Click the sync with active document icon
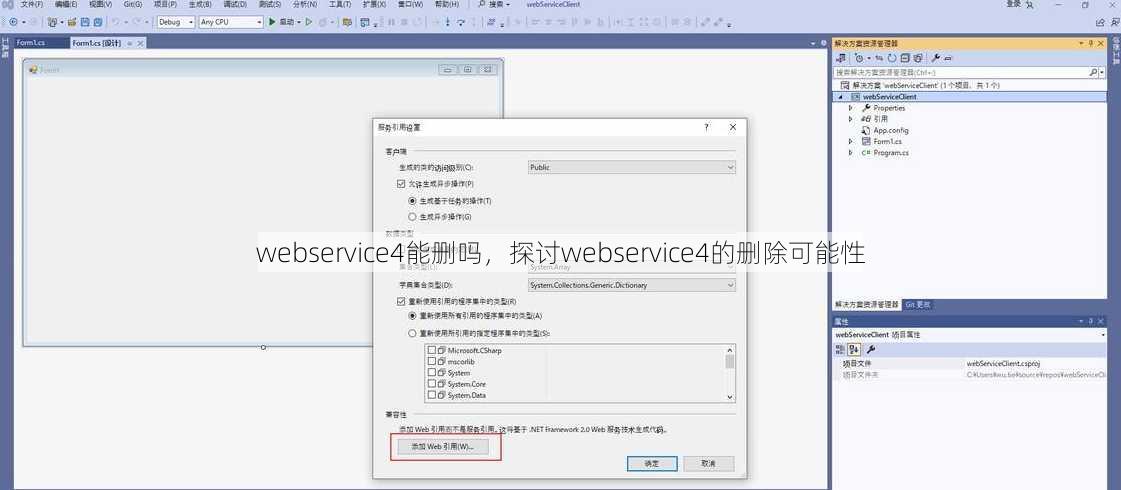Image resolution: width=1121 pixels, height=490 pixels. pos(879,58)
